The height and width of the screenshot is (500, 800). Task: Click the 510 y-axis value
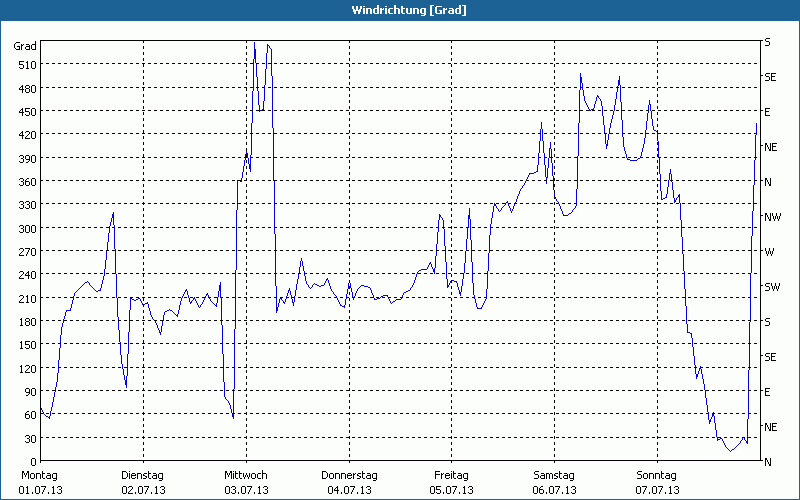pos(28,65)
